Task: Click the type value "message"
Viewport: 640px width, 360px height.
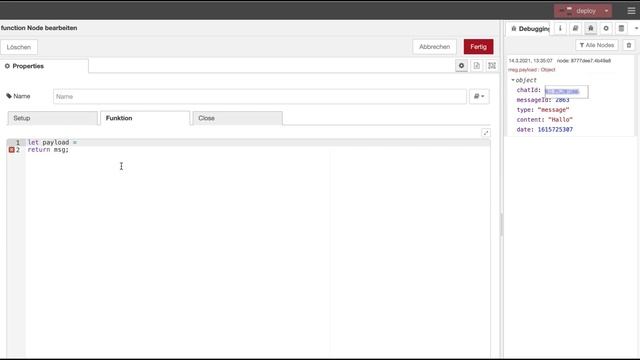Action: click(553, 110)
